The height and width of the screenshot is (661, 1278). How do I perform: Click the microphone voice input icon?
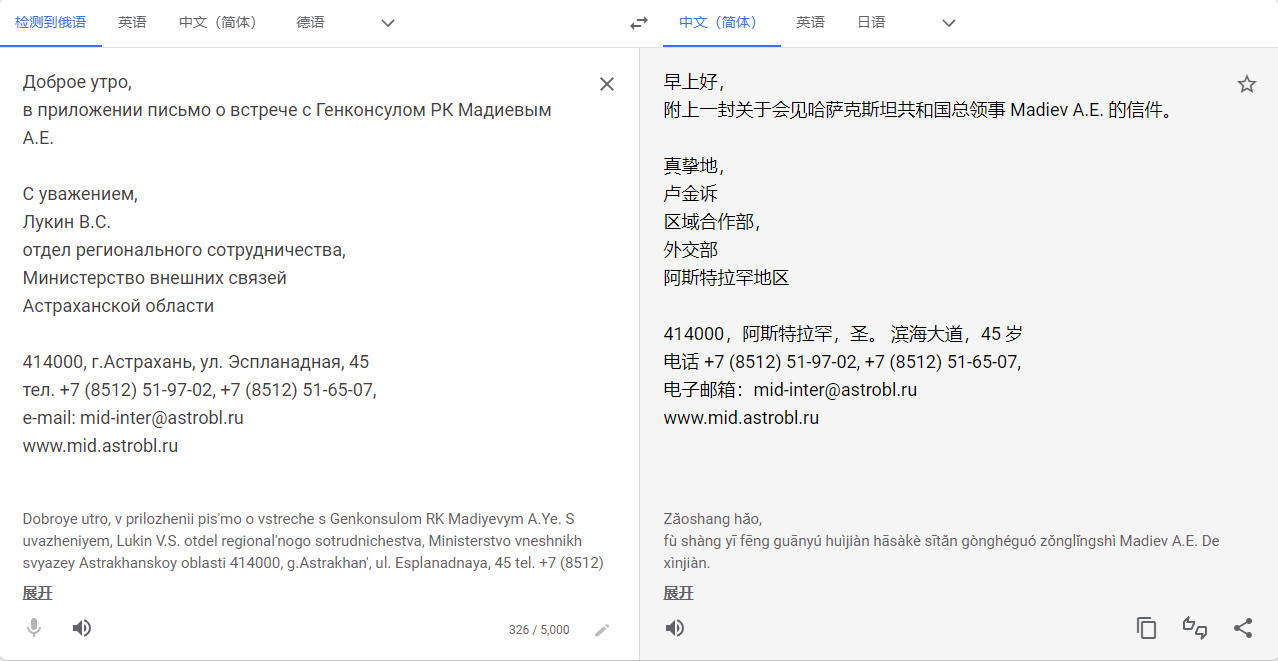[x=34, y=628]
